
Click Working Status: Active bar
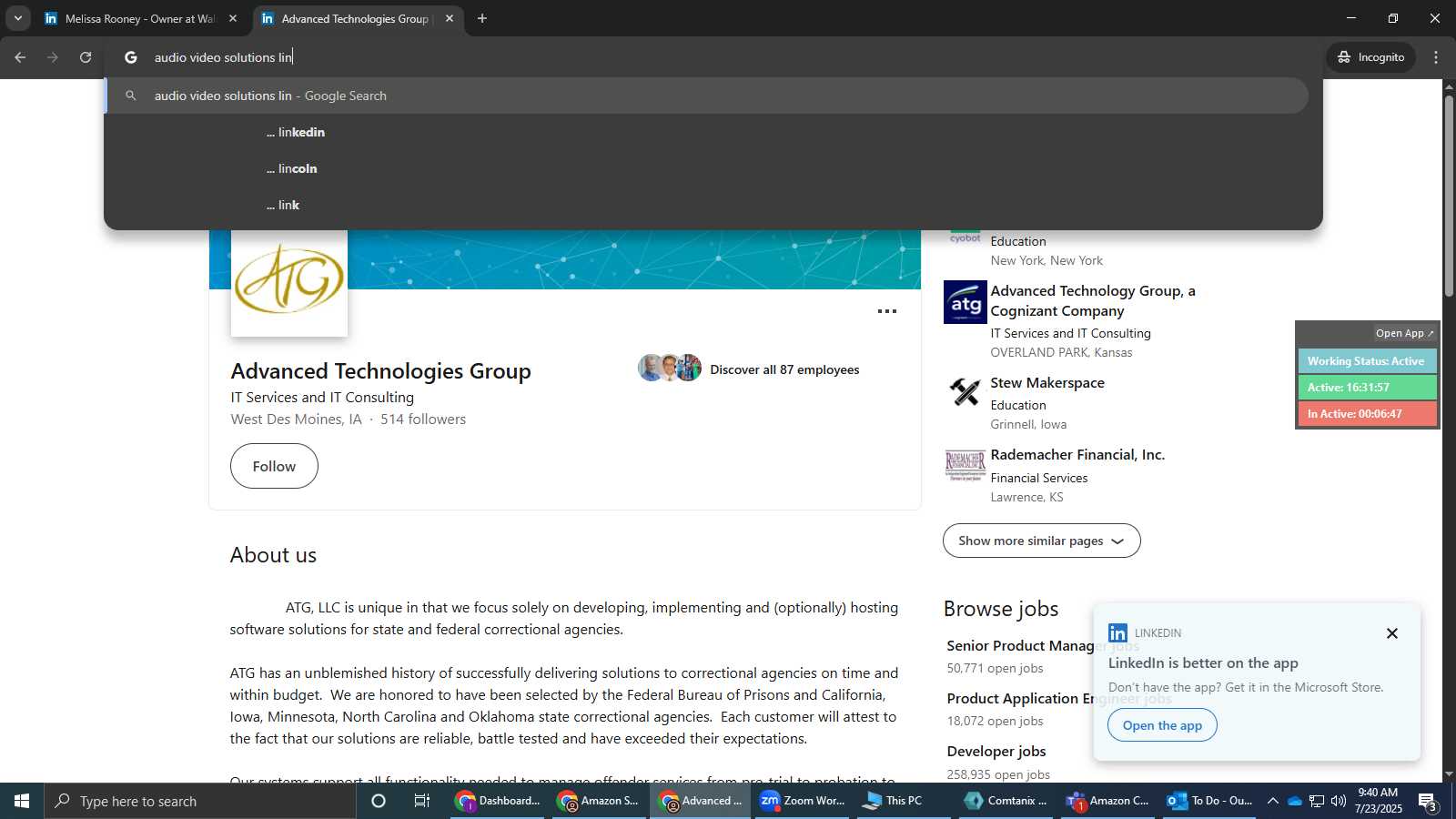(1367, 361)
